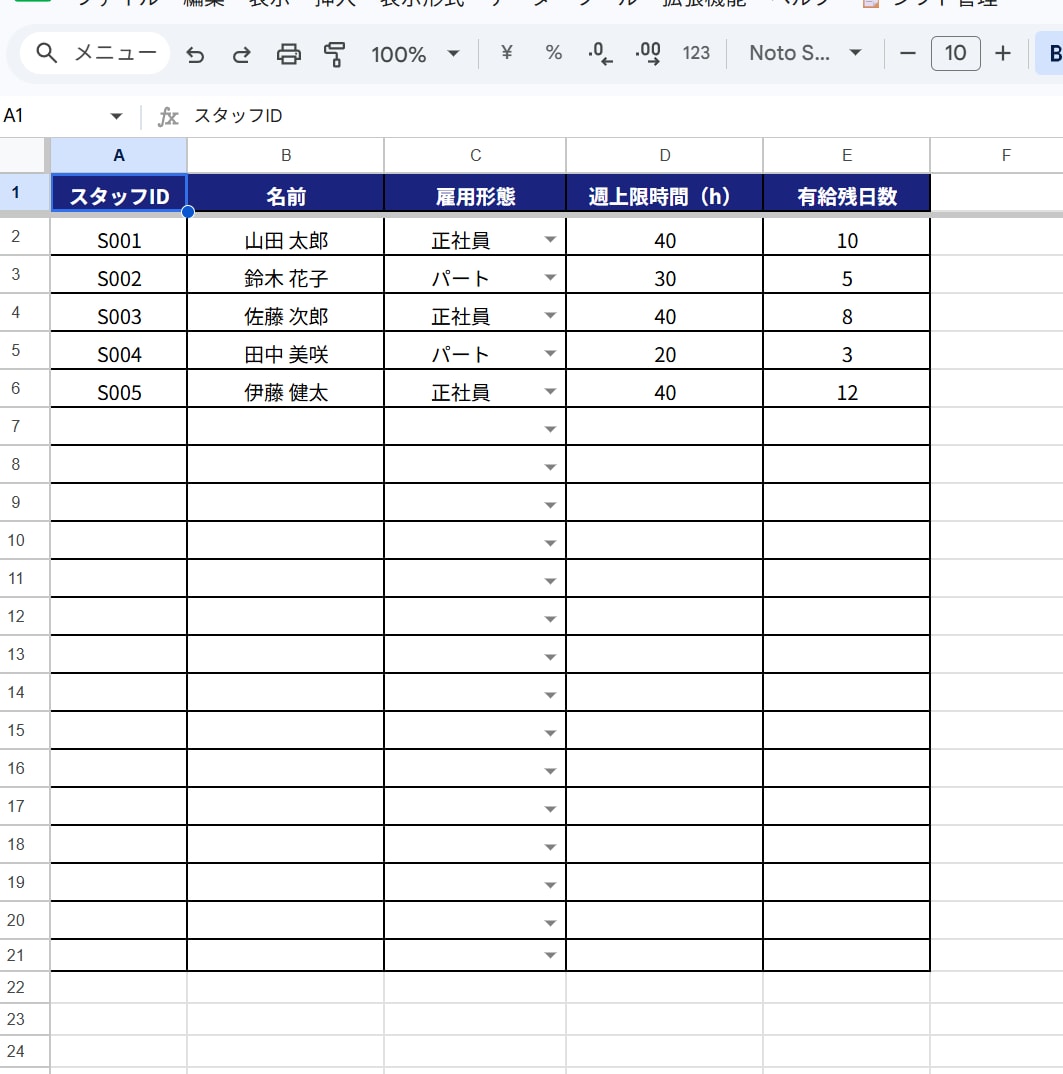Select the paint format roller icon
1063x1074 pixels.
(335, 53)
